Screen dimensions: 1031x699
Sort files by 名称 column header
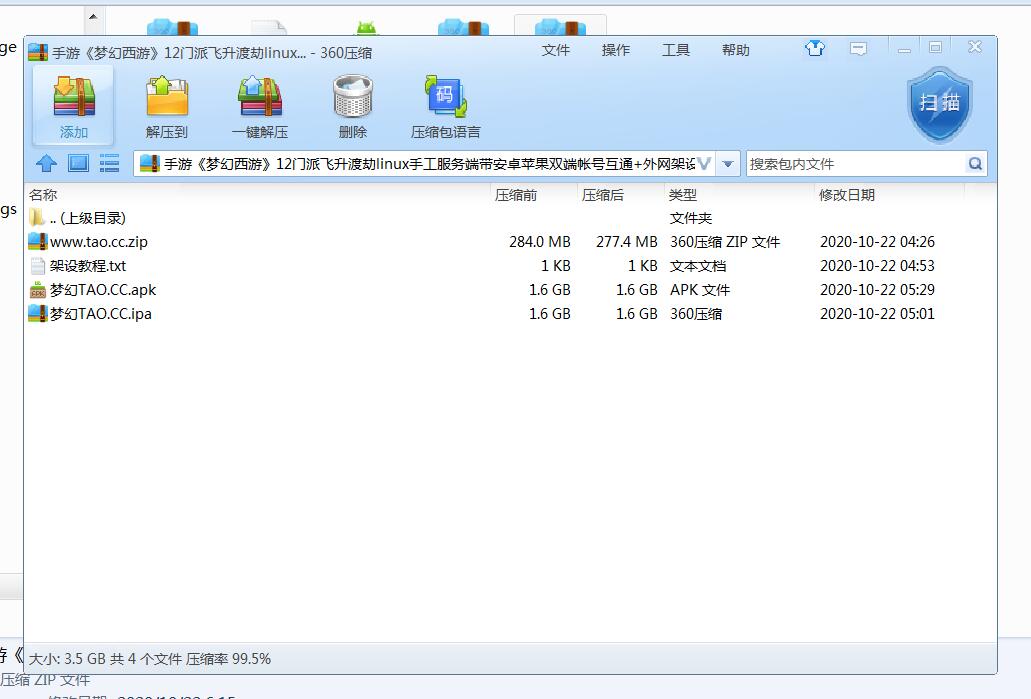43,195
